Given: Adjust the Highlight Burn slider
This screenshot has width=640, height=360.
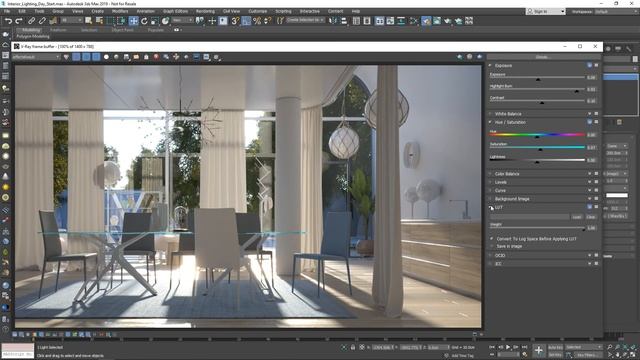Looking at the screenshot, I should click(x=537, y=89).
